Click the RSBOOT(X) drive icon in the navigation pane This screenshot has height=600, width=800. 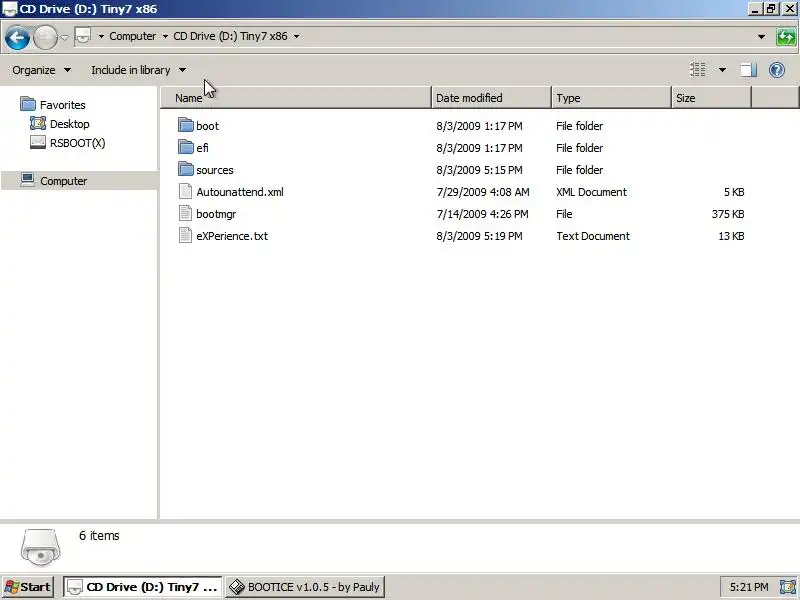[x=38, y=142]
